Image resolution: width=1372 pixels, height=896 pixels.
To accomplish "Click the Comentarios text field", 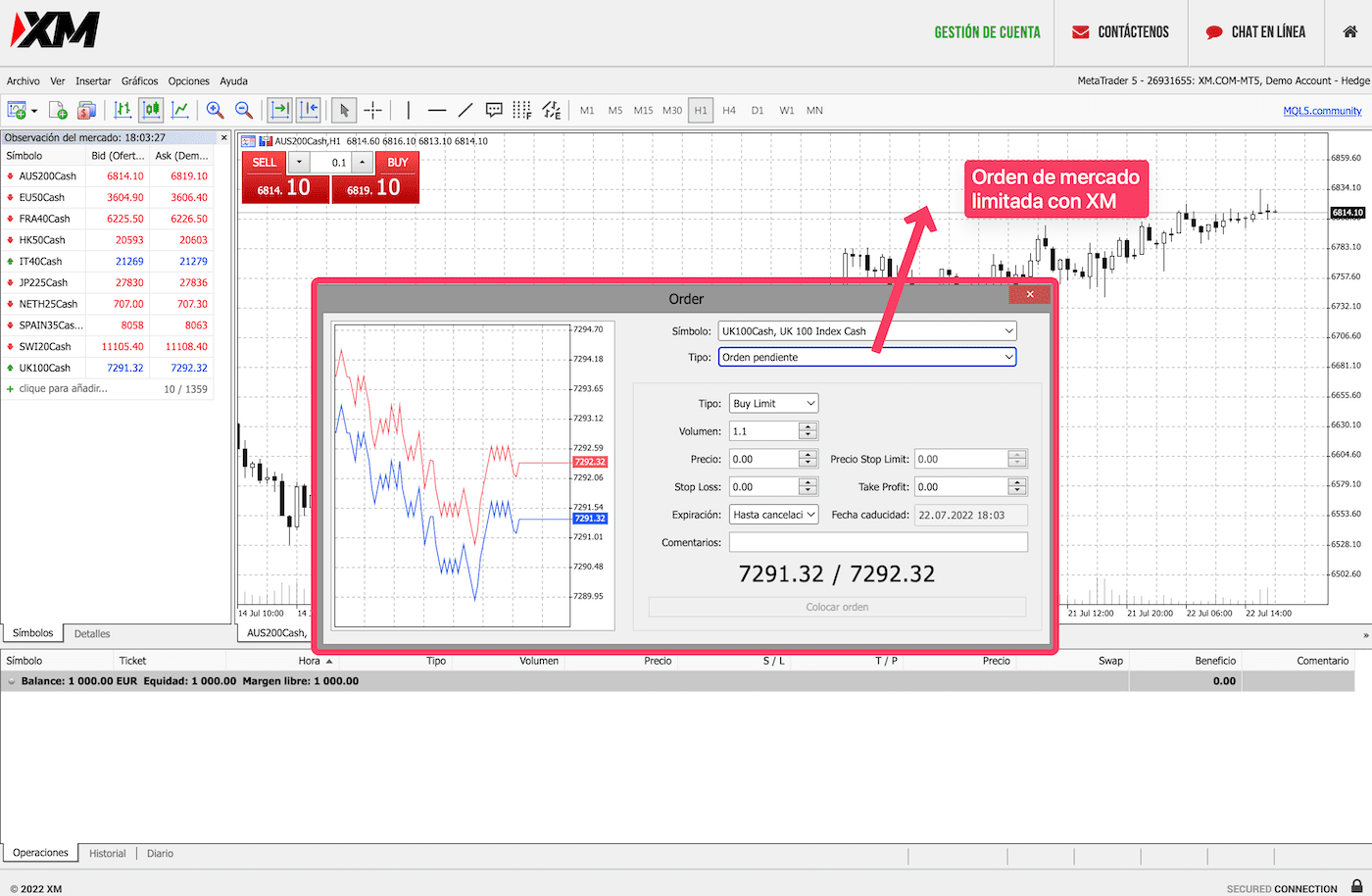I will [878, 542].
